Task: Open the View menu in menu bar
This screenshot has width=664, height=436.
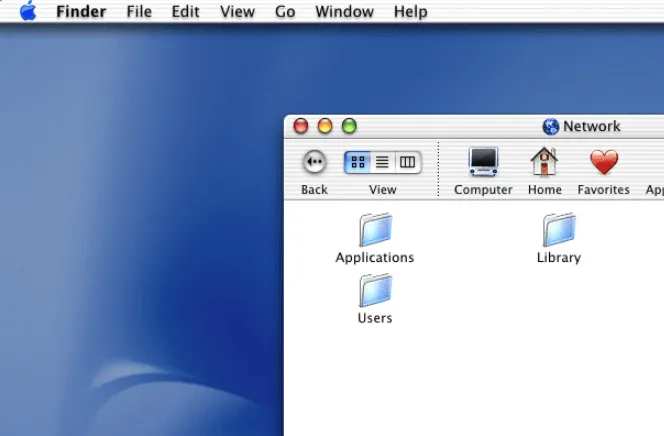Action: 237,11
